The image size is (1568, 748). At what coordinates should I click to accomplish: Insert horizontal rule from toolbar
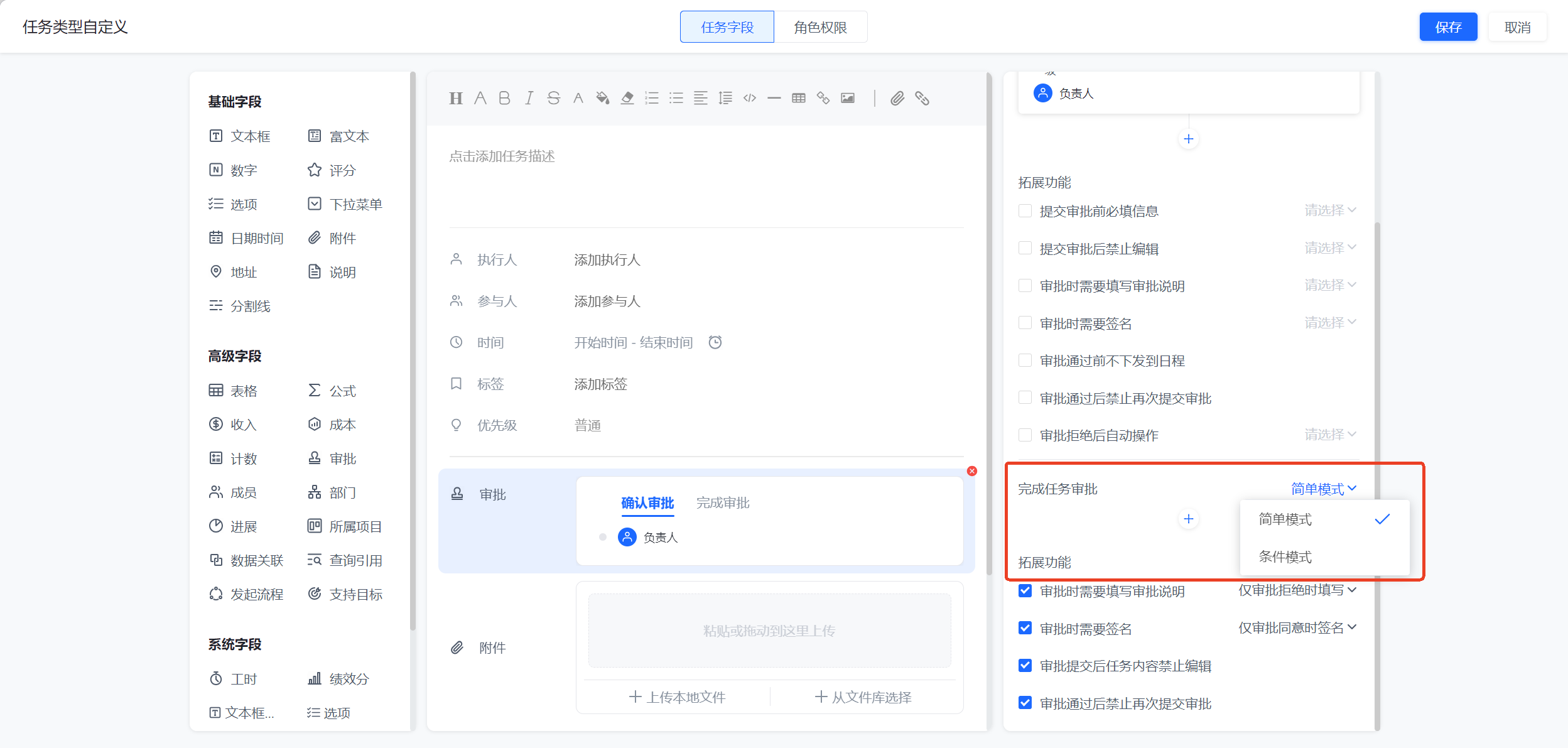[x=774, y=98]
